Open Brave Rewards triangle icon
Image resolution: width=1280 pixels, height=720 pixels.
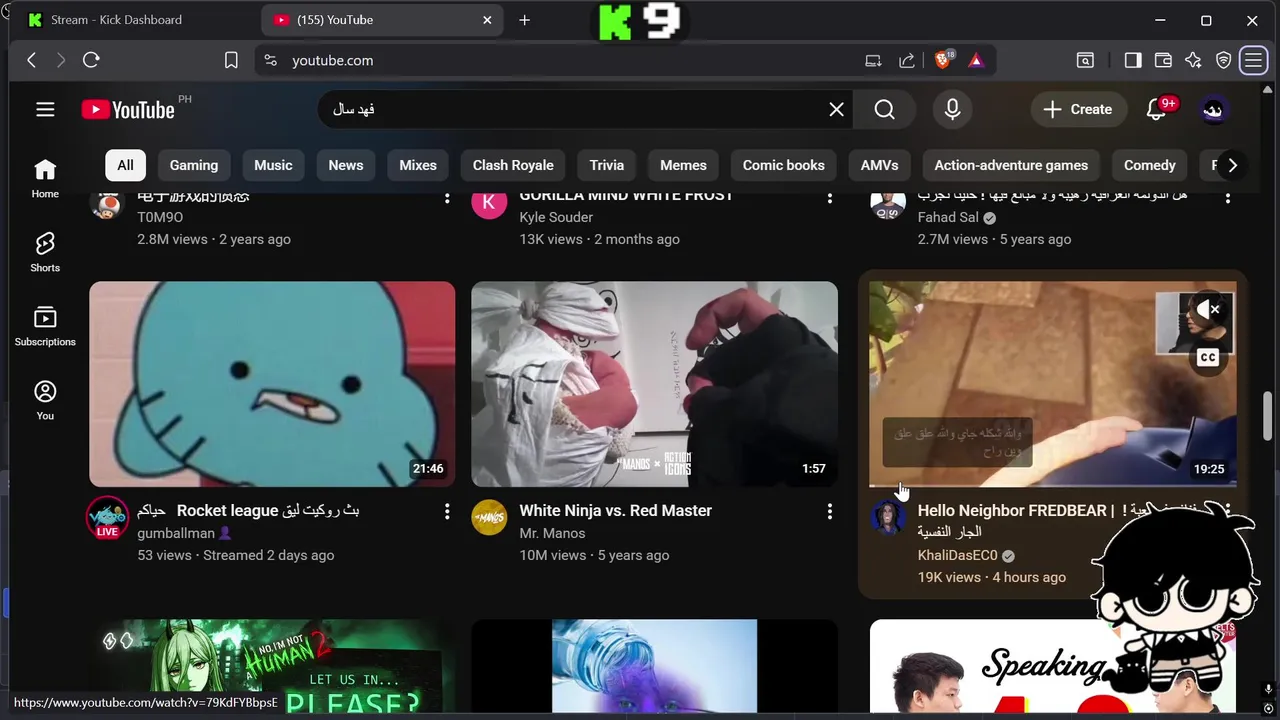[976, 61]
